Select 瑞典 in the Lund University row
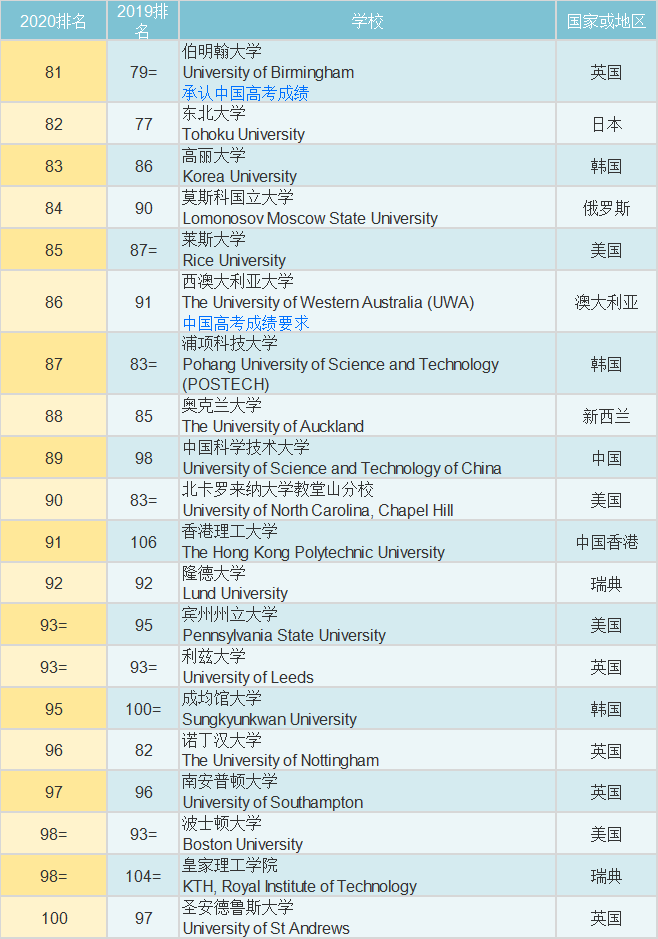 (x=607, y=584)
